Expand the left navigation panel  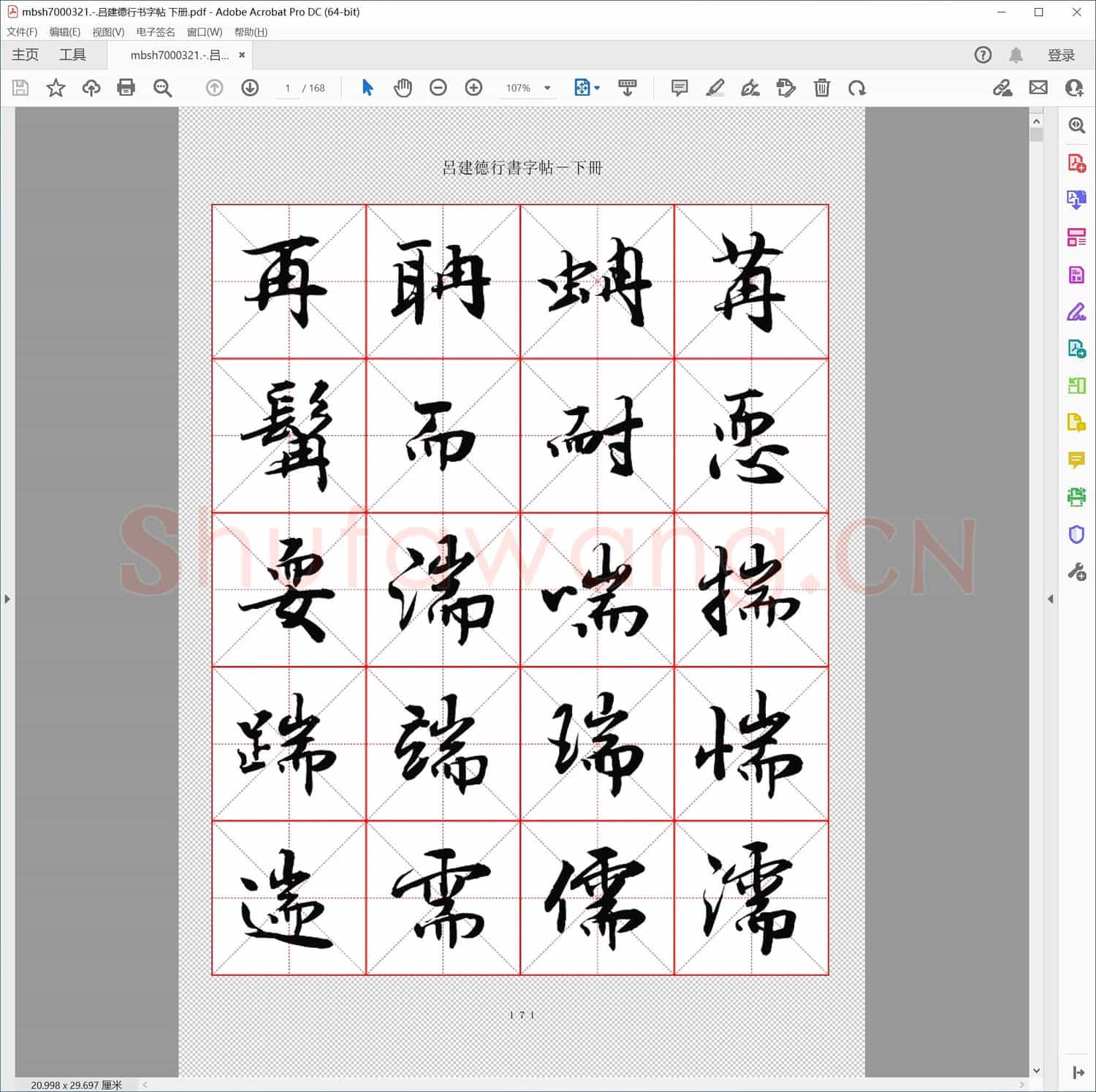click(7, 599)
